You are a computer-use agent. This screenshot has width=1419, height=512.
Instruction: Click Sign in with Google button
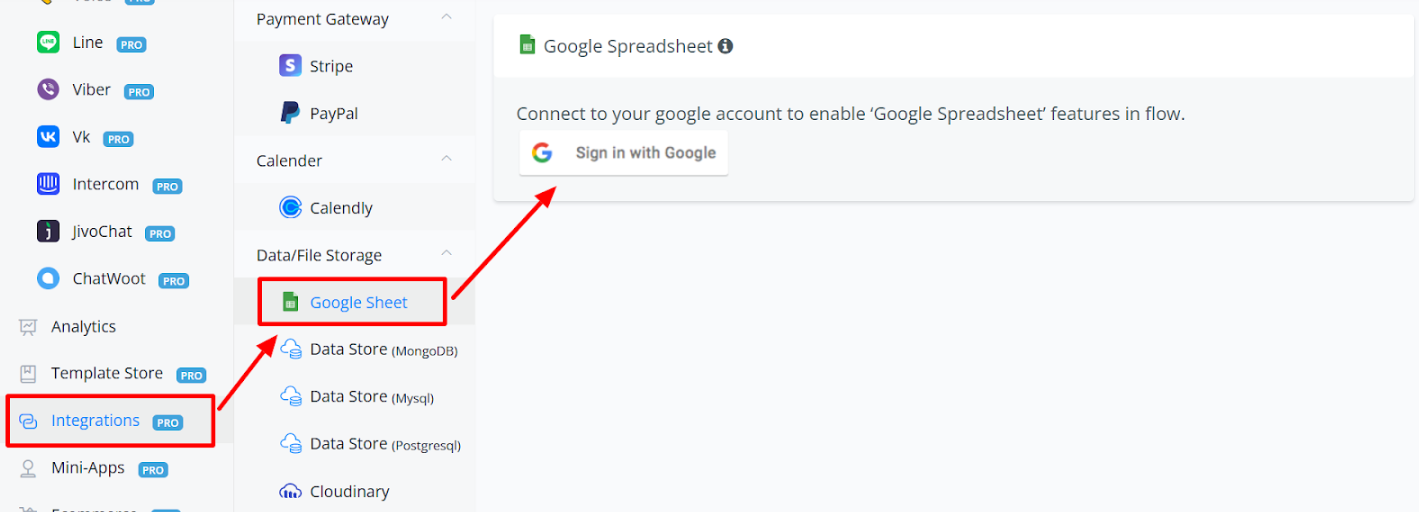coord(623,153)
